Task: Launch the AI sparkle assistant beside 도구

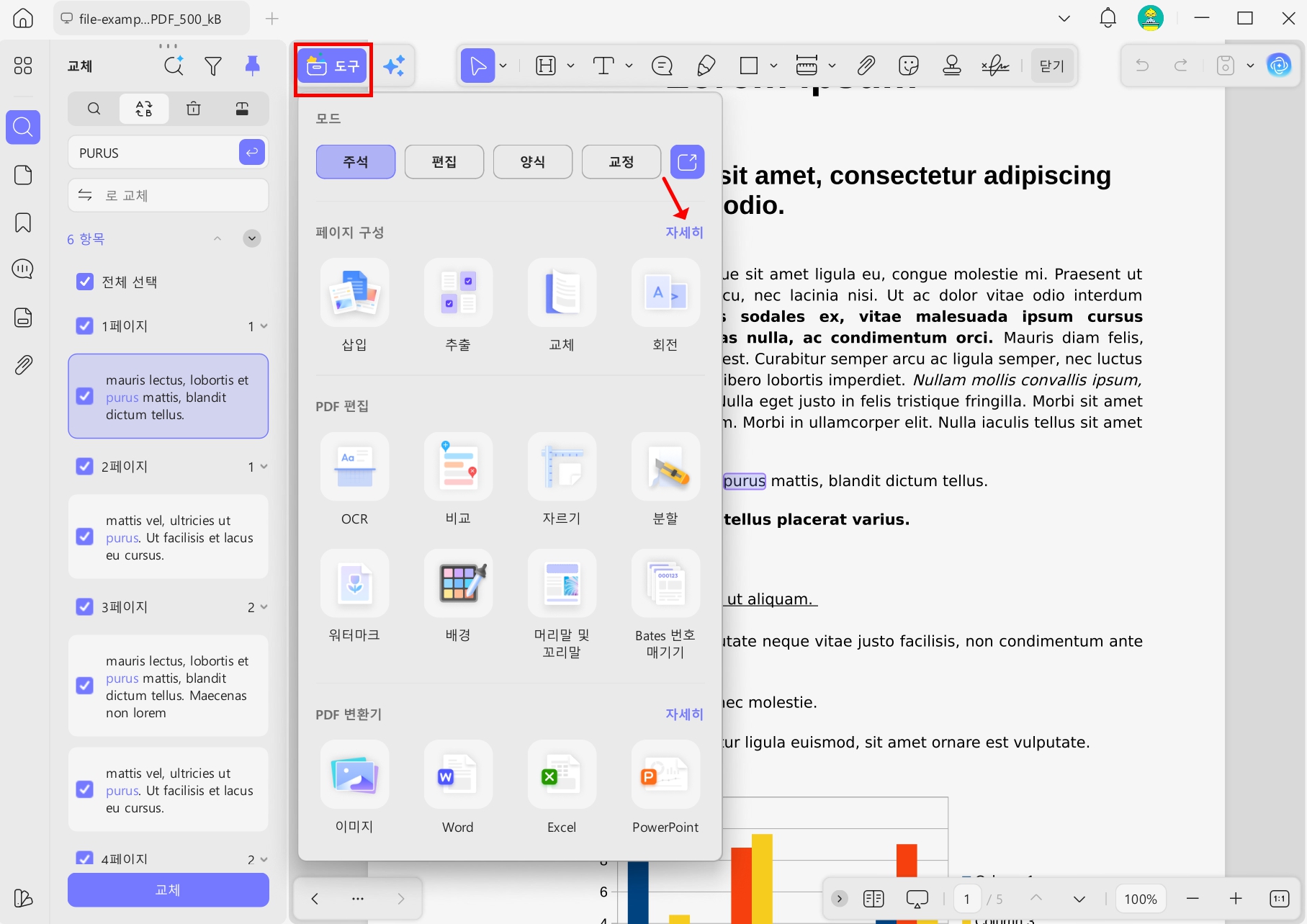Action: (394, 66)
